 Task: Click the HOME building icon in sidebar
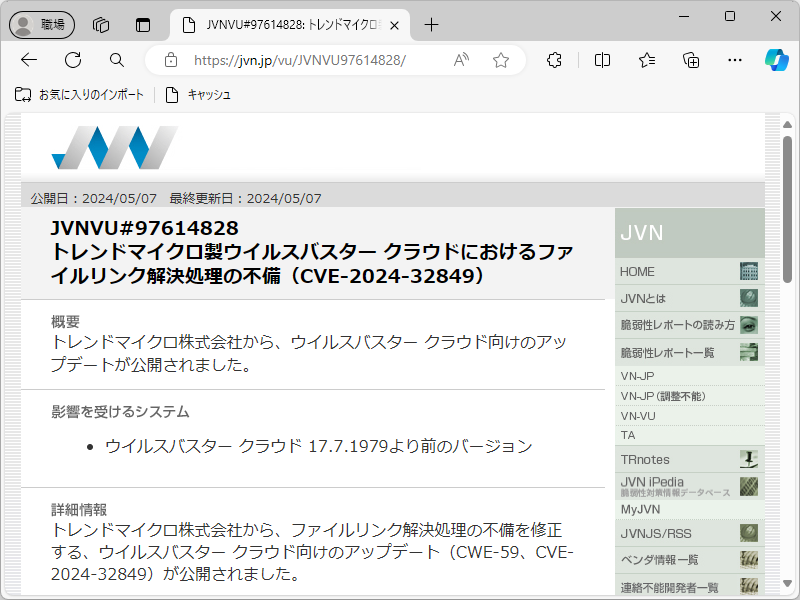pyautogui.click(x=748, y=271)
